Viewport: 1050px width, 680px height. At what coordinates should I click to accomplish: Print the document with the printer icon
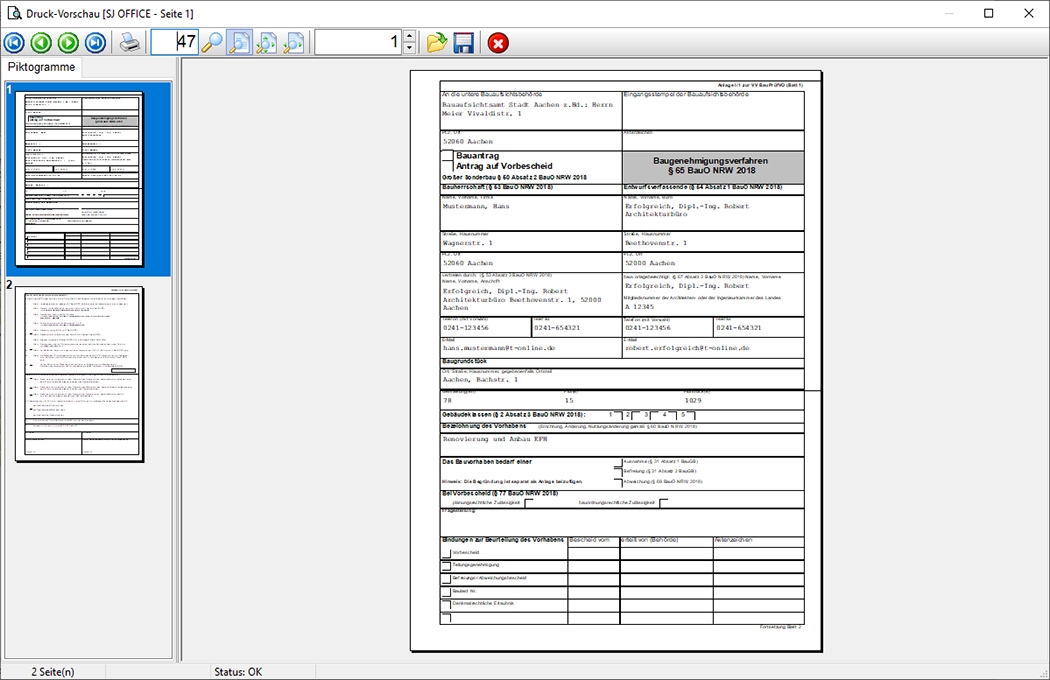[130, 43]
